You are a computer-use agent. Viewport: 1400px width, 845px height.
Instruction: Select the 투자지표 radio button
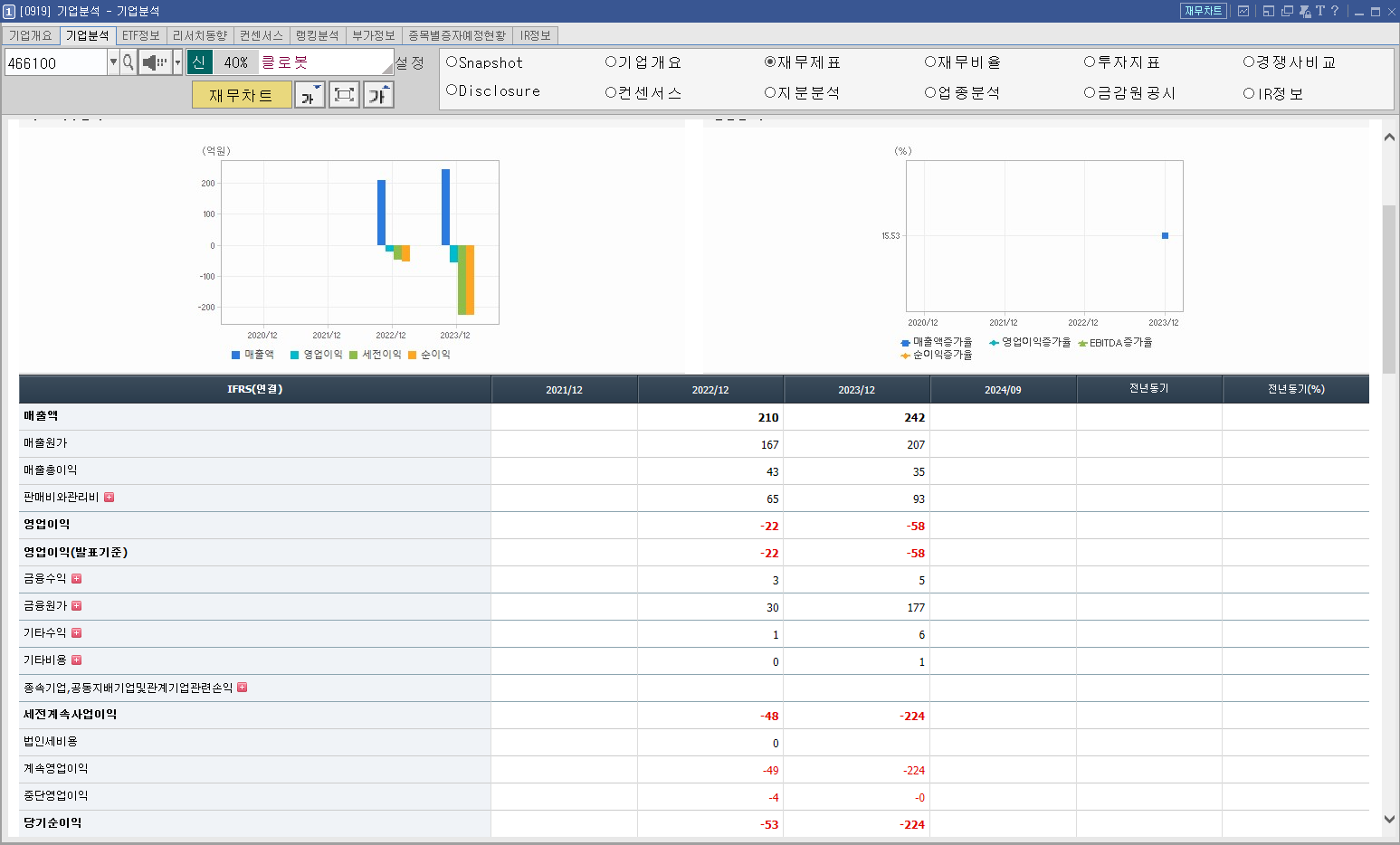tap(1090, 62)
